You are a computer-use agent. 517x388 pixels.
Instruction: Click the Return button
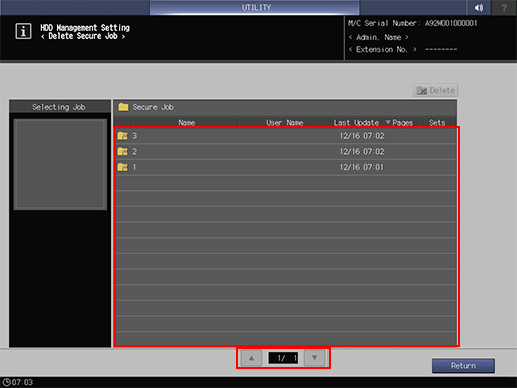click(x=463, y=366)
